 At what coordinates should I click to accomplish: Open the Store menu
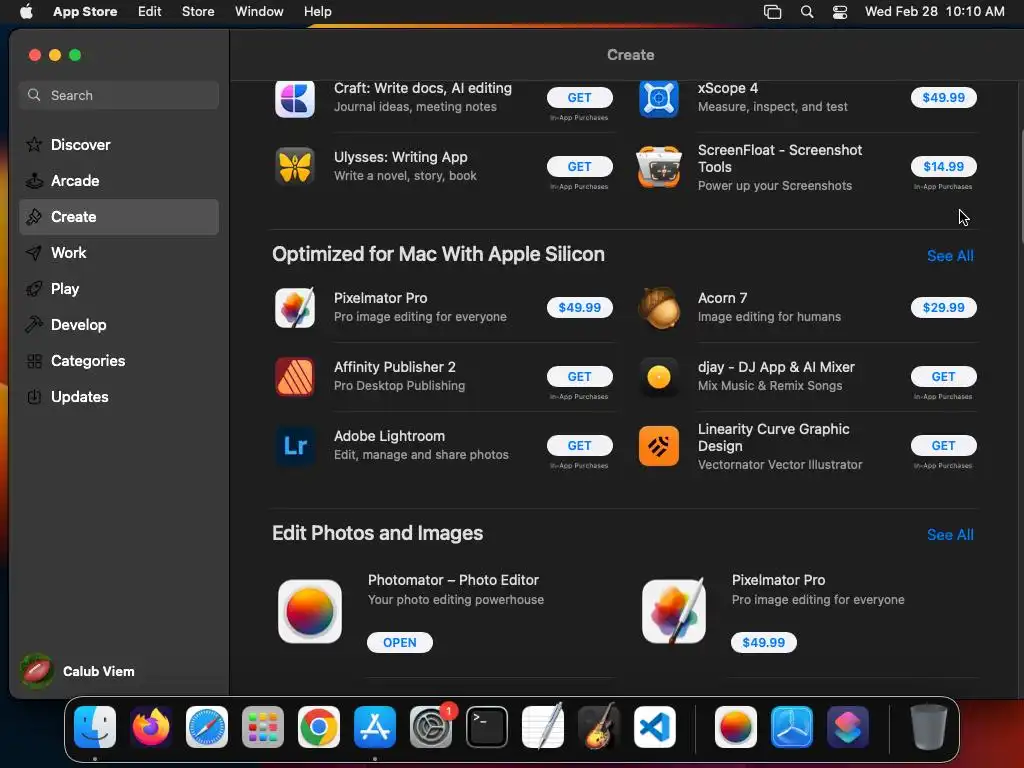click(x=198, y=12)
